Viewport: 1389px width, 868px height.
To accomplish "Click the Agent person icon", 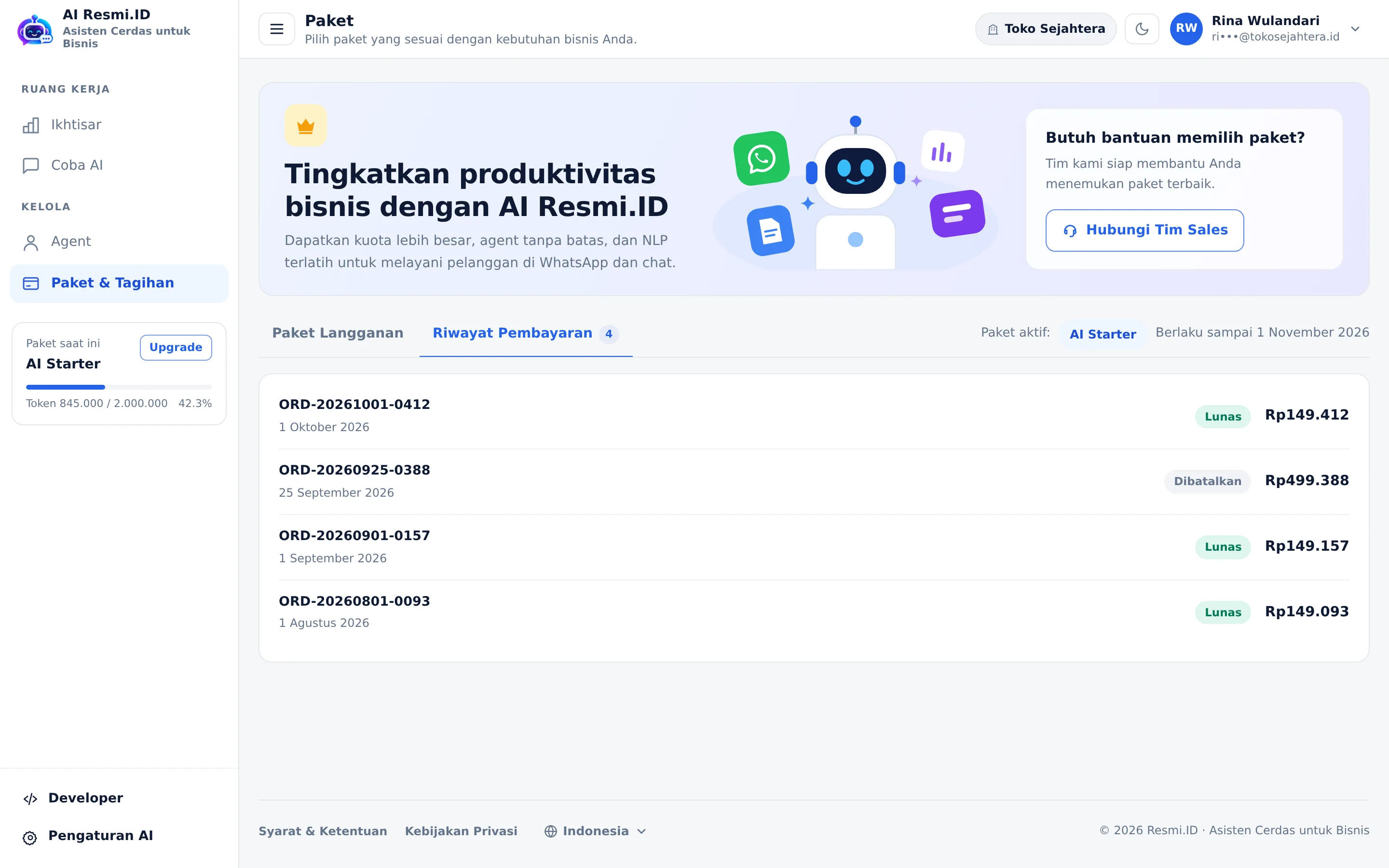I will (31, 242).
